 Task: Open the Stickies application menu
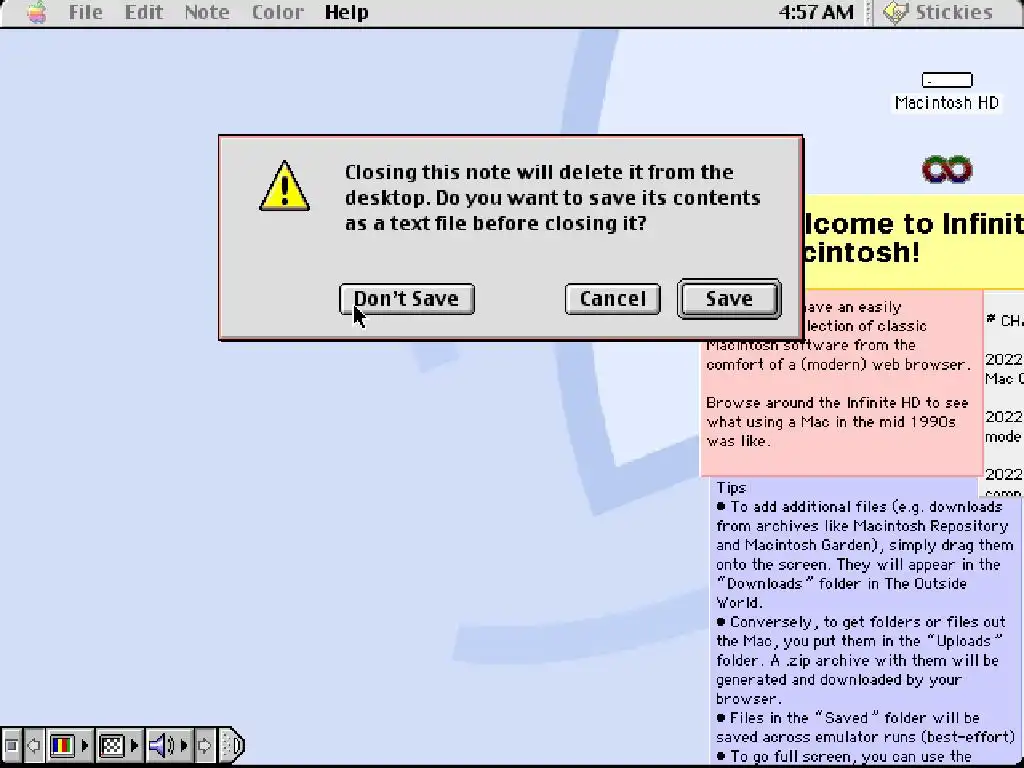(x=938, y=12)
